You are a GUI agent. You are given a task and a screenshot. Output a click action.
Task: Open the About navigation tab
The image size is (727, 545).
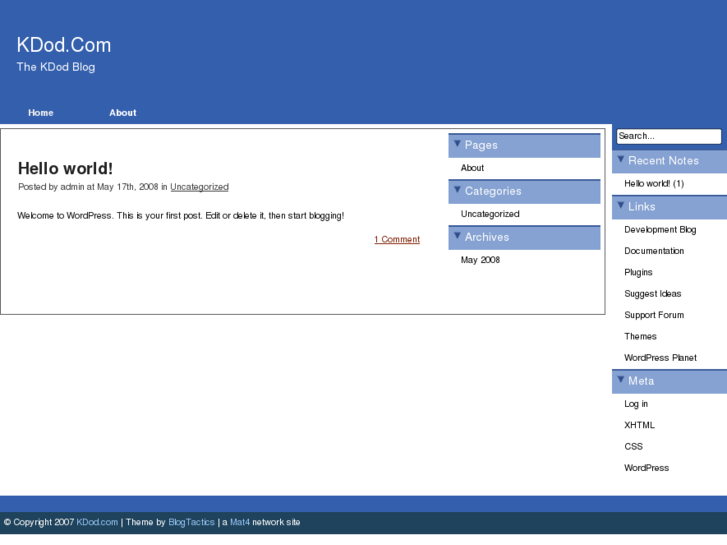(123, 113)
